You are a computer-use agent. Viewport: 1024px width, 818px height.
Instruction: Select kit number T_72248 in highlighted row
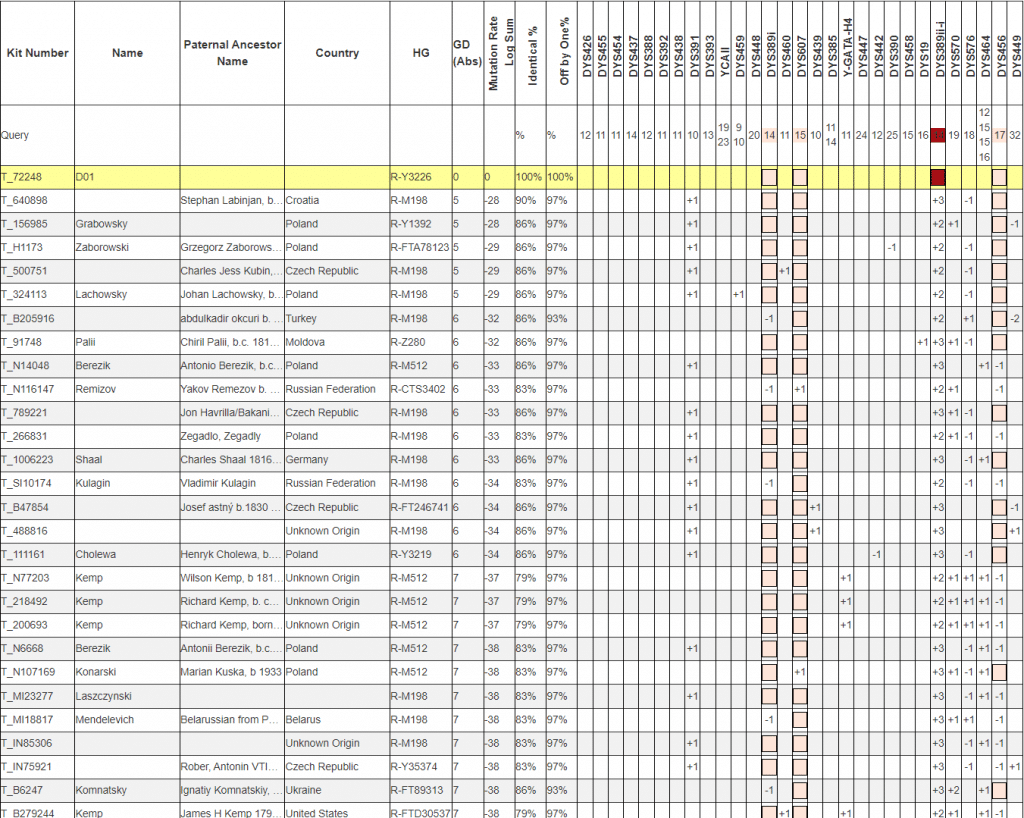pyautogui.click(x=25, y=177)
